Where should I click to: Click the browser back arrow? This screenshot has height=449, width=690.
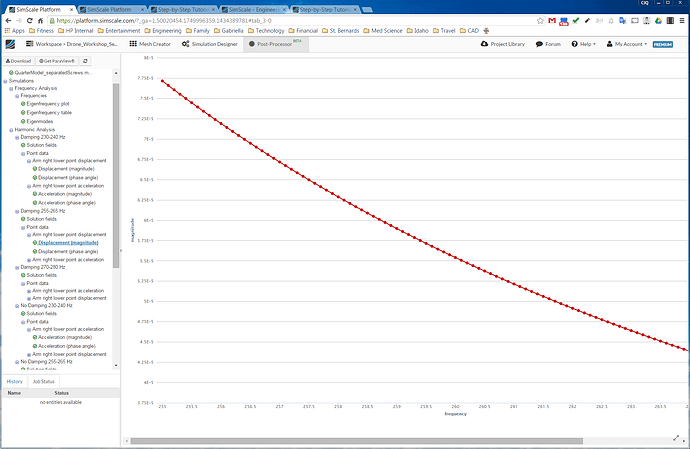click(x=8, y=21)
